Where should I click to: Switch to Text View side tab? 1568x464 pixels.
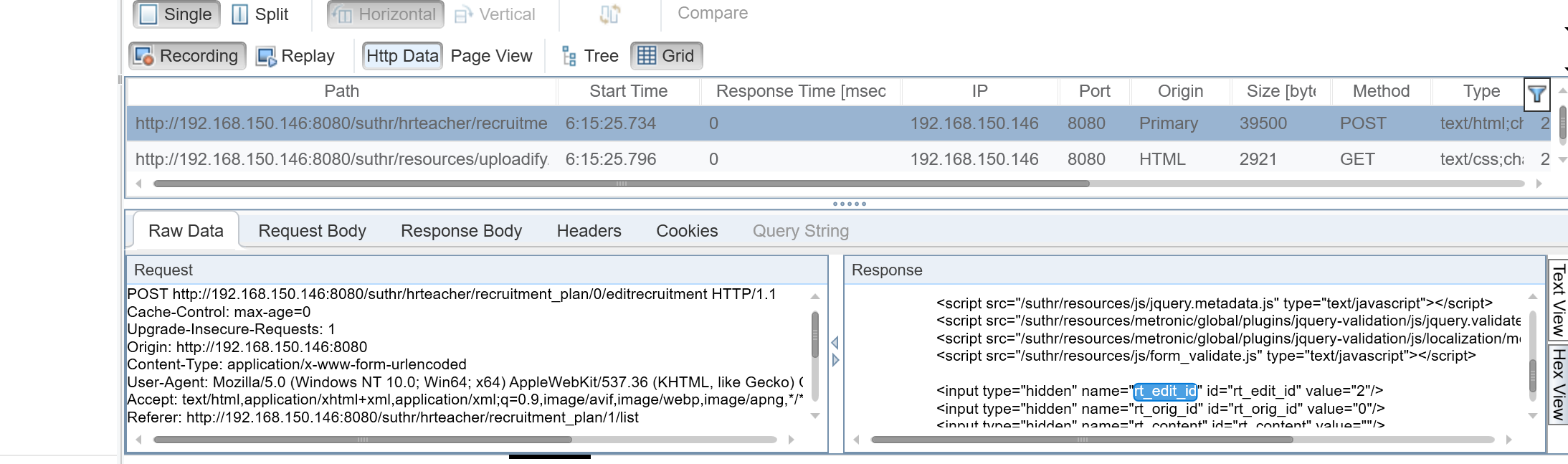[1559, 300]
